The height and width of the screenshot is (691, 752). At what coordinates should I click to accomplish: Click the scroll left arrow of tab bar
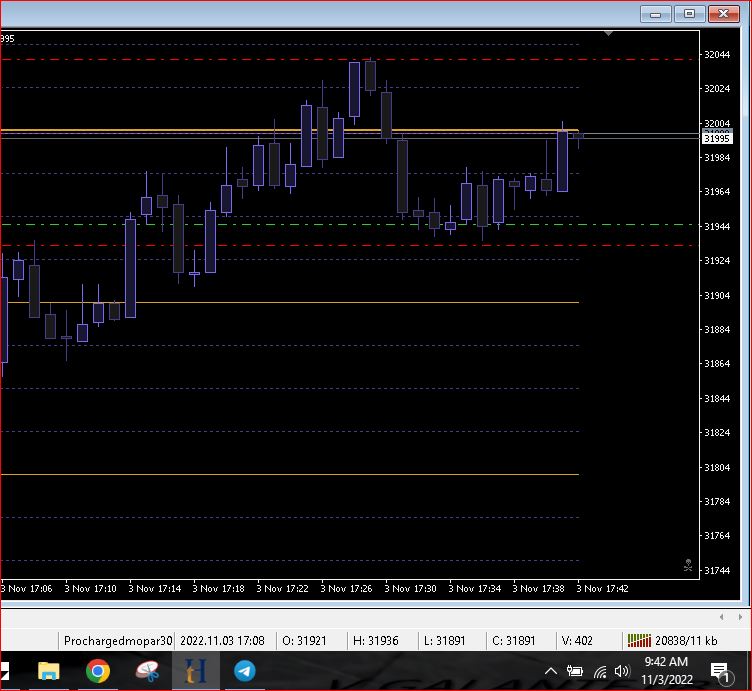pyautogui.click(x=721, y=616)
